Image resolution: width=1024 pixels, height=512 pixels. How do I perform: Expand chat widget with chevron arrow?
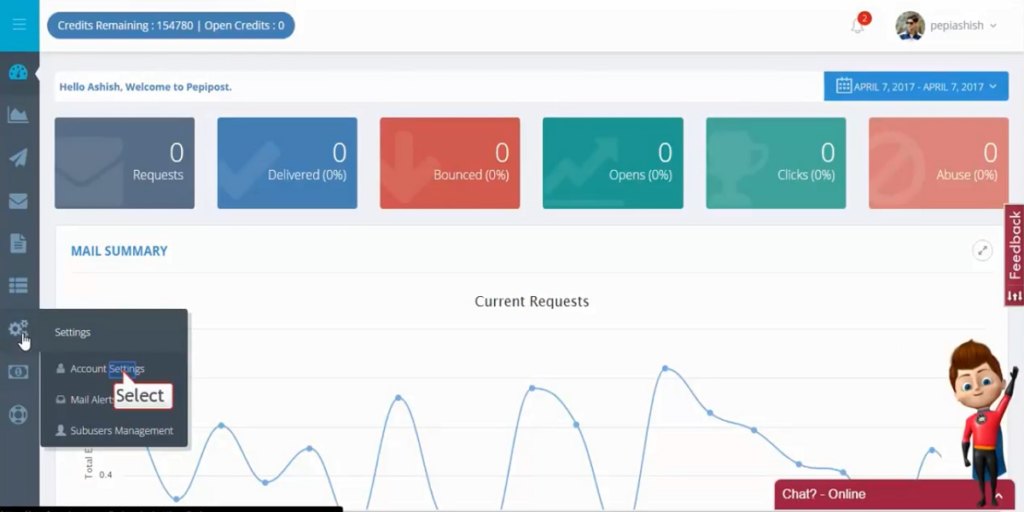coord(999,496)
